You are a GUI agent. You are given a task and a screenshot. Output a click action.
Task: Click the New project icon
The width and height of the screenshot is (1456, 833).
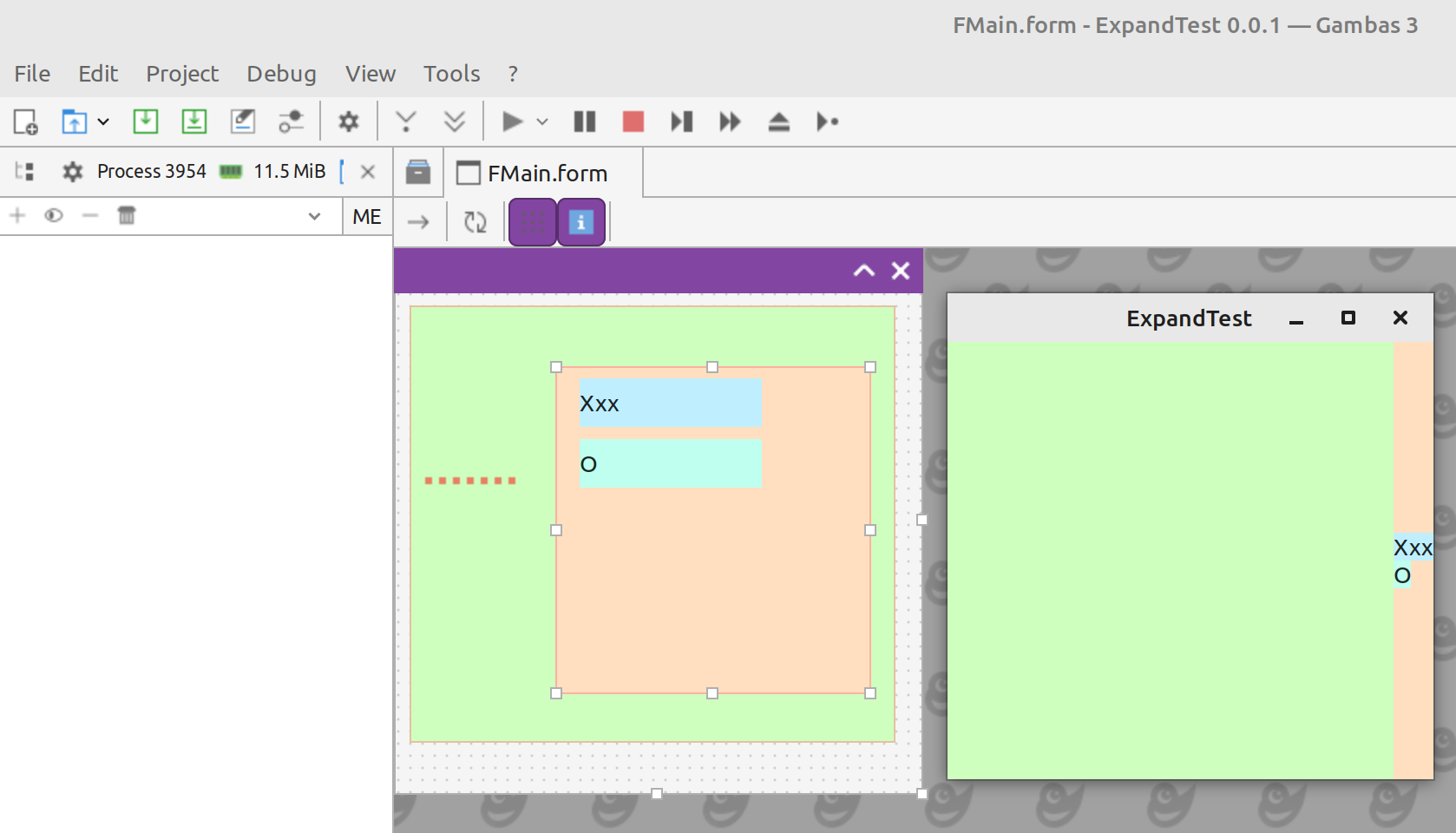pos(25,121)
